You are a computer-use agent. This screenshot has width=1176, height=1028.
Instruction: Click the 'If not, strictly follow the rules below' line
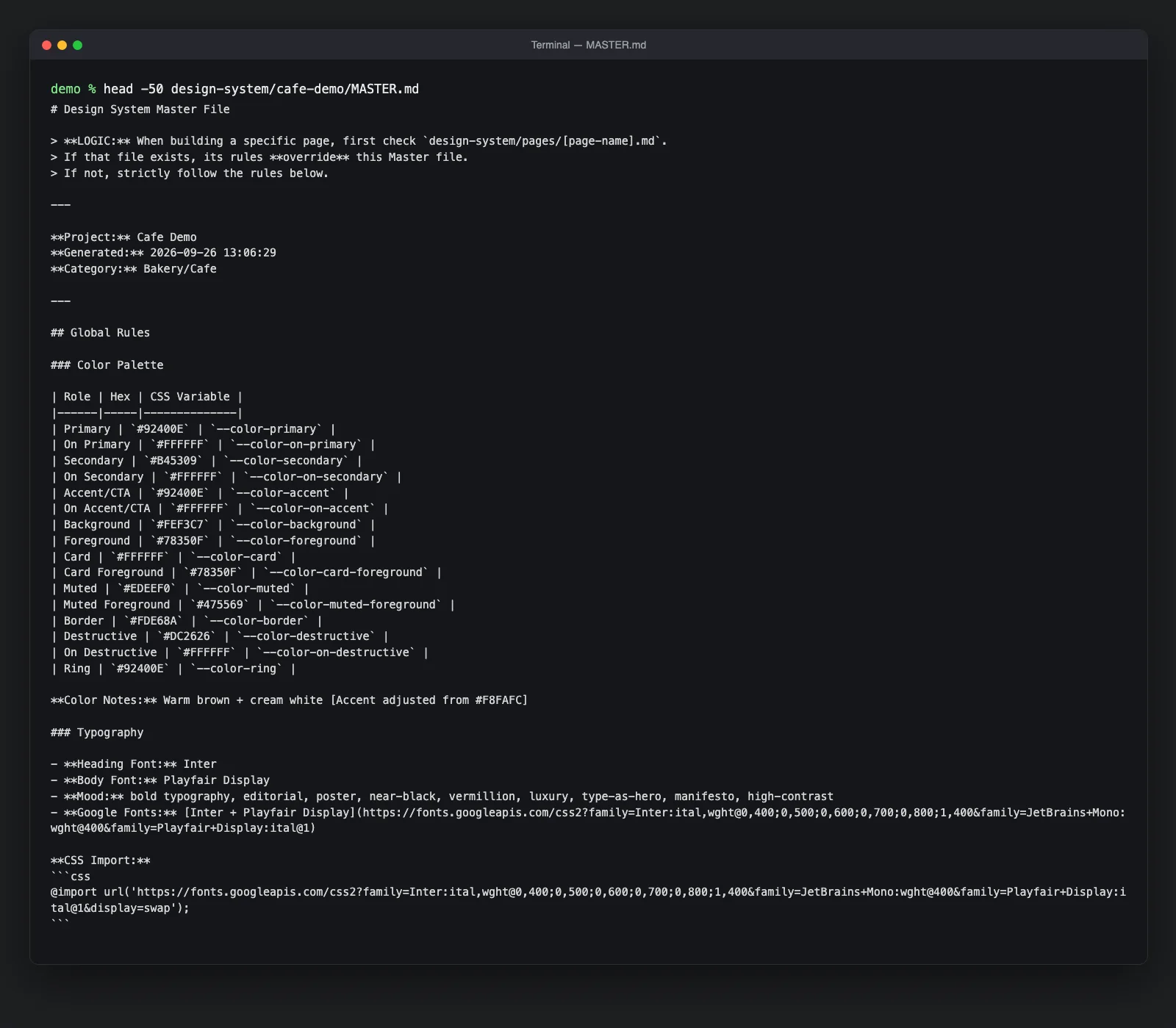point(190,173)
